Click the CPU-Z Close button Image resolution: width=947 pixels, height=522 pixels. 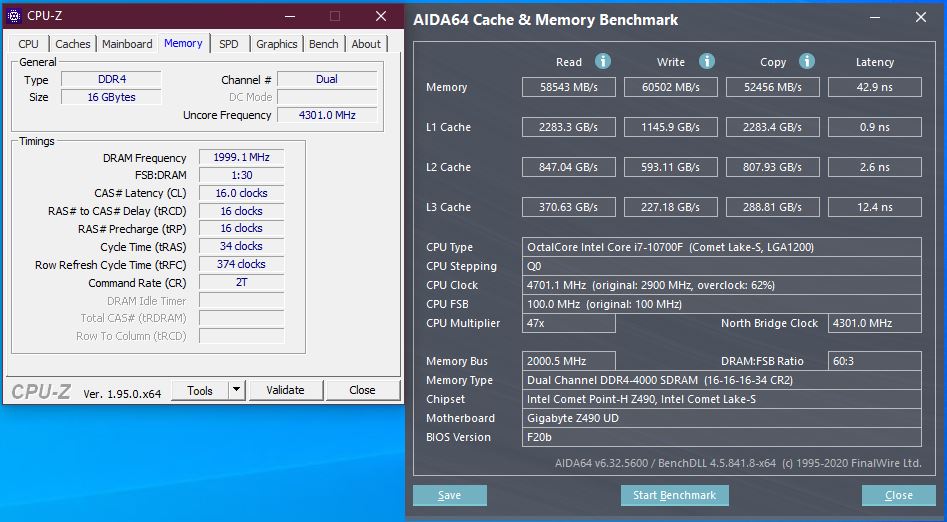(362, 390)
